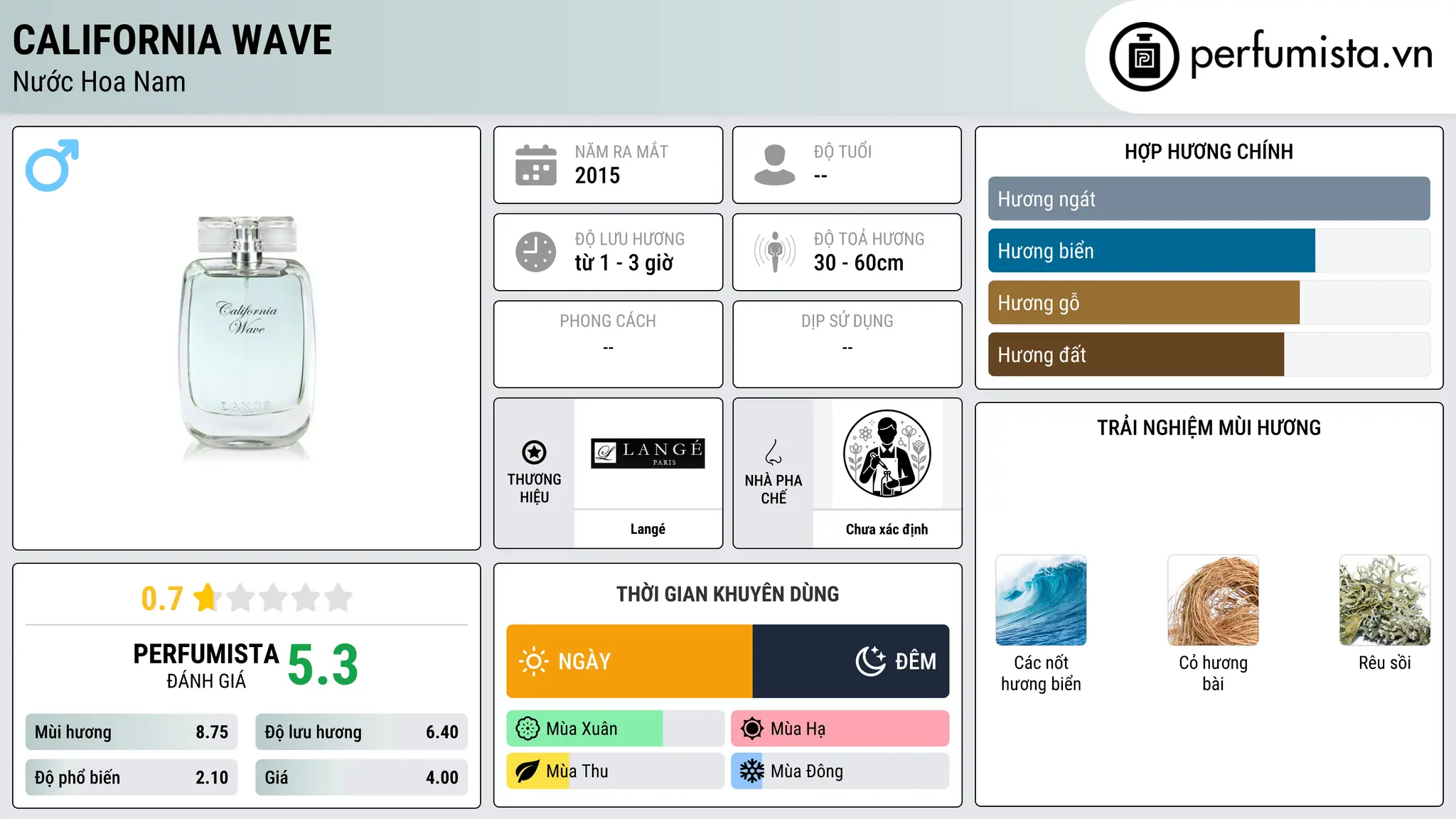Click the clock icon for longevity

coord(536,252)
